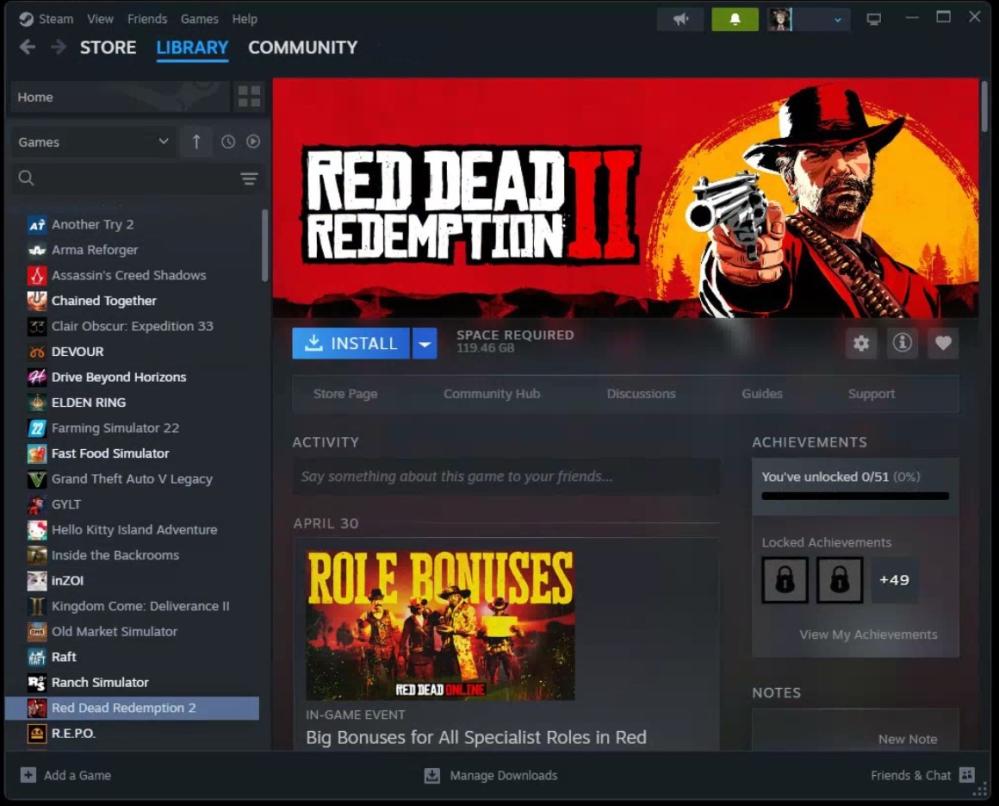Switch to collections grid view icon

(x=249, y=97)
